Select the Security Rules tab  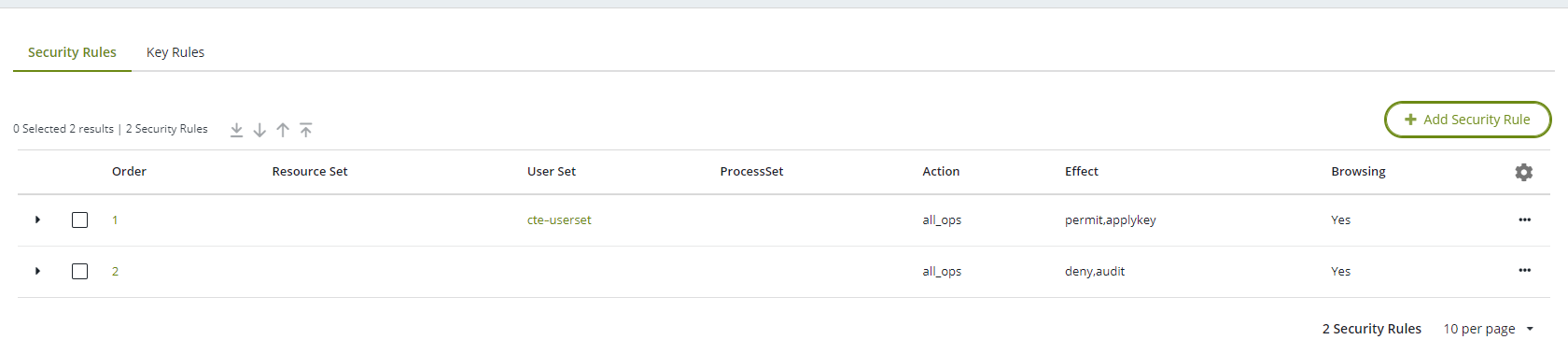tap(72, 52)
